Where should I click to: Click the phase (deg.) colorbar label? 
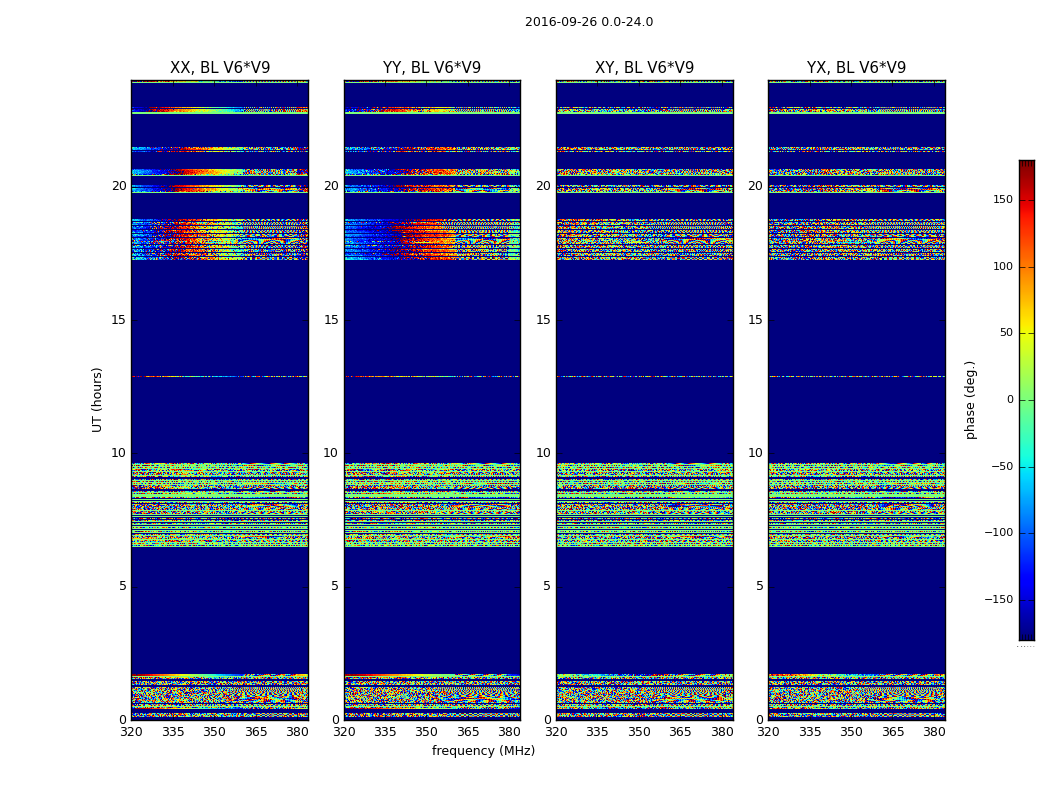tap(969, 399)
